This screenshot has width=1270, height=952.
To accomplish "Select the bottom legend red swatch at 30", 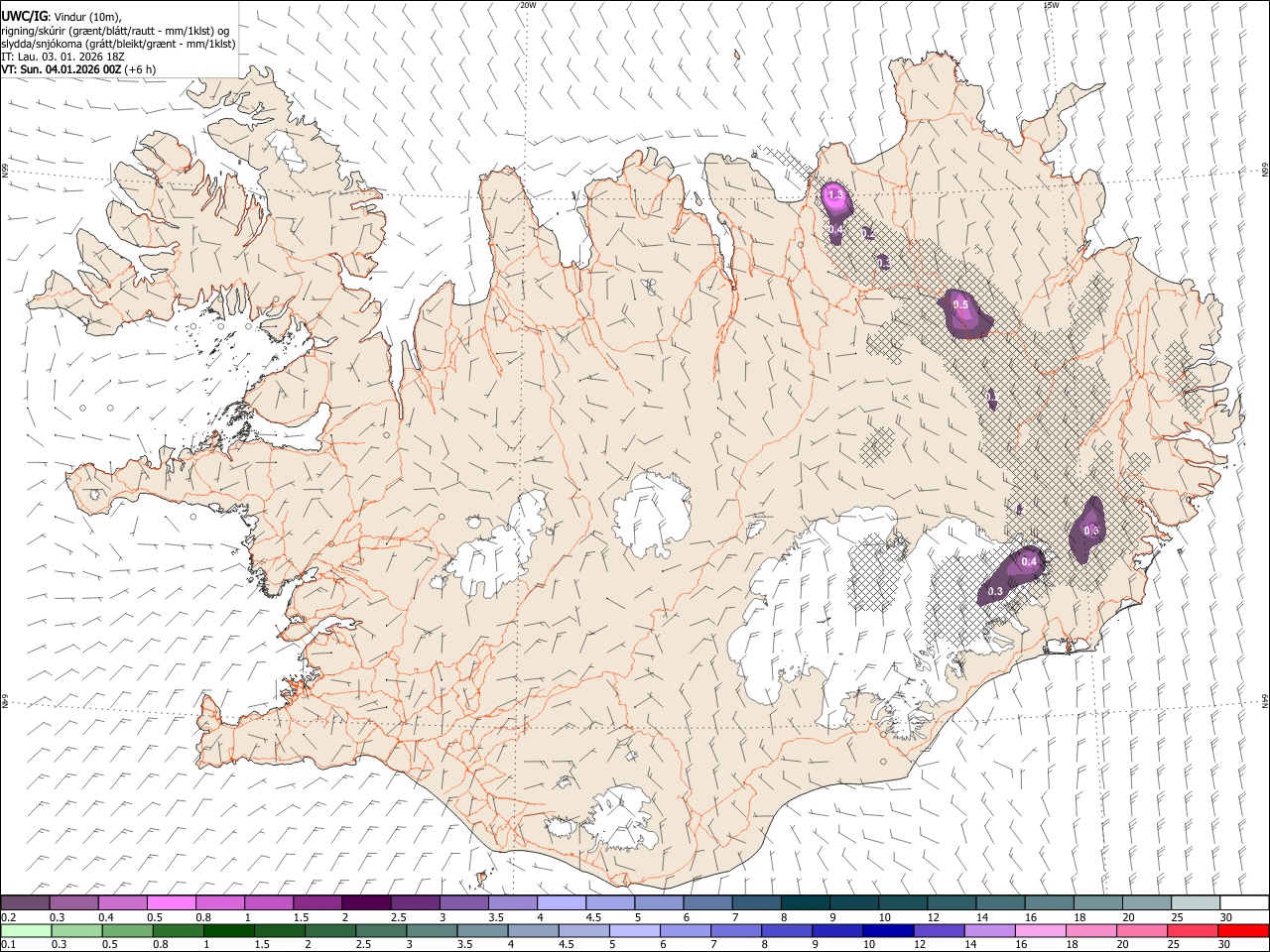I will (x=1243, y=930).
